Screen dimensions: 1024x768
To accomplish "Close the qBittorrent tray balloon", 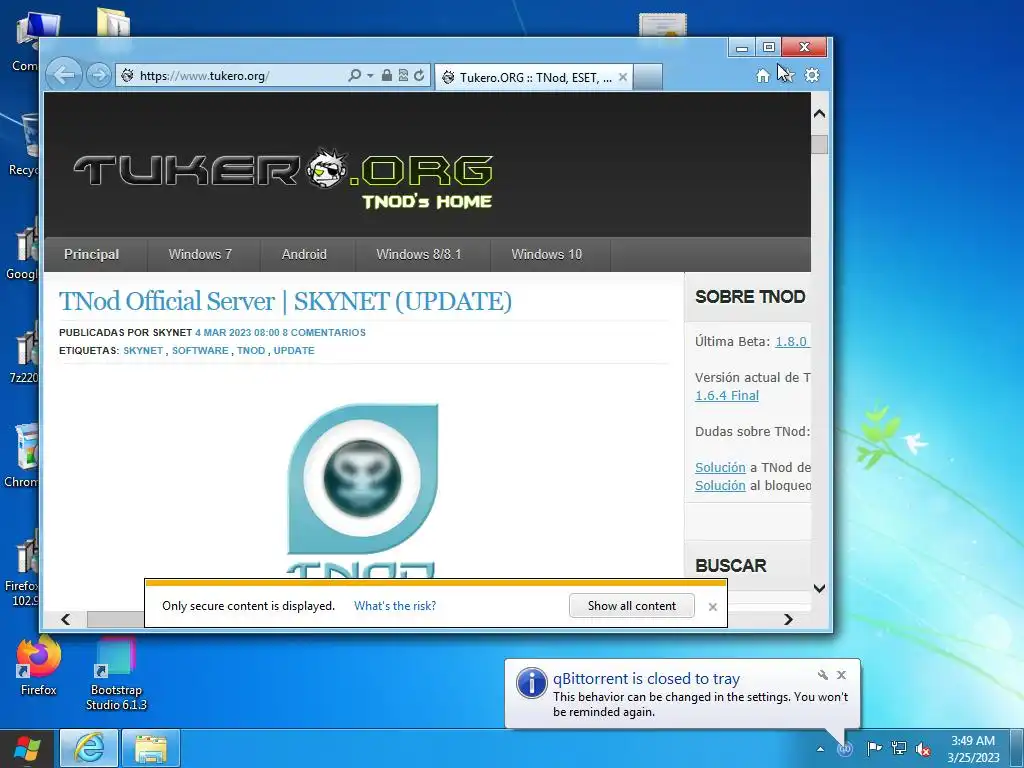I will [842, 675].
